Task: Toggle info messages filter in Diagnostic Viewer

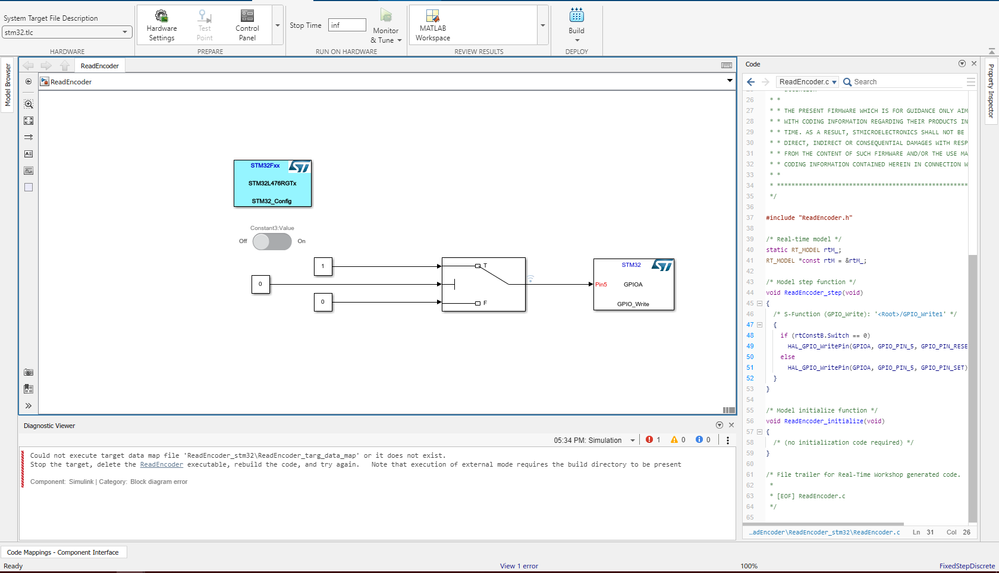Action: (x=703, y=440)
